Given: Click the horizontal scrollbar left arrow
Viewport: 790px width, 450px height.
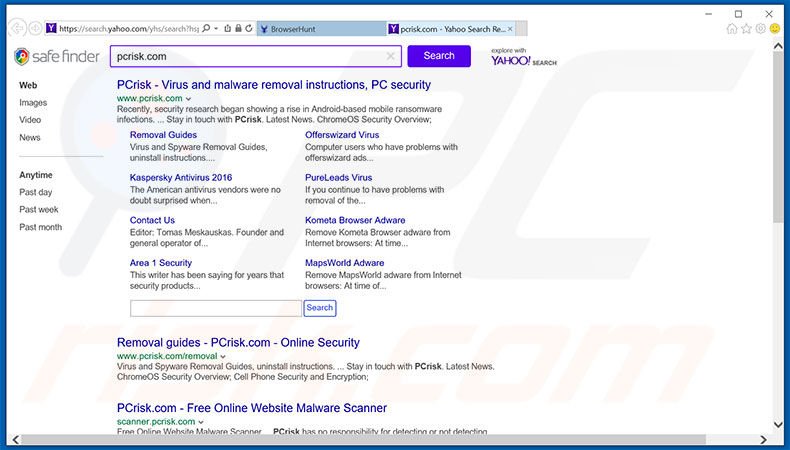Looking at the screenshot, I should tap(15, 439).
